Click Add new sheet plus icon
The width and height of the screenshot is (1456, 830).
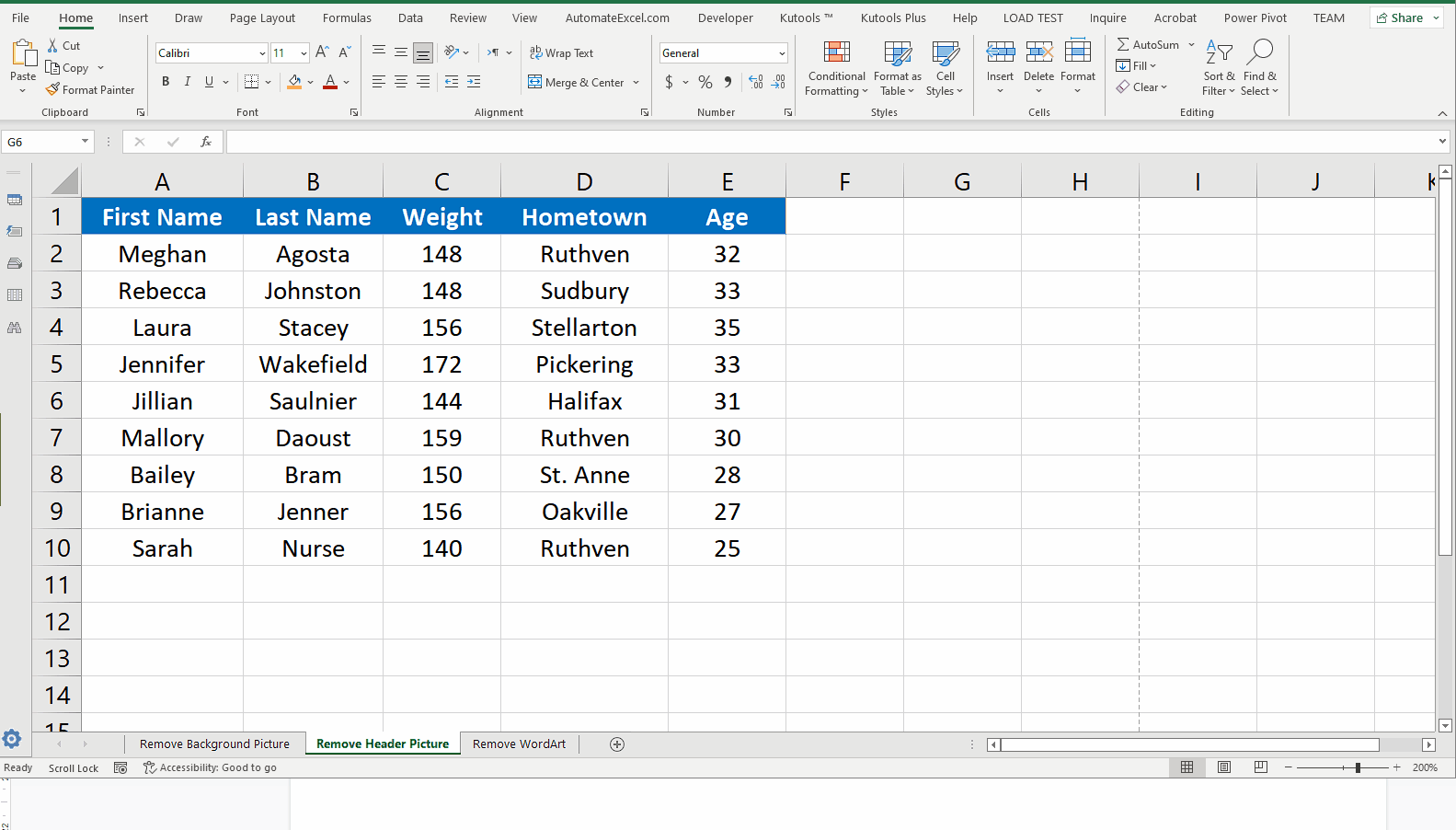(617, 744)
